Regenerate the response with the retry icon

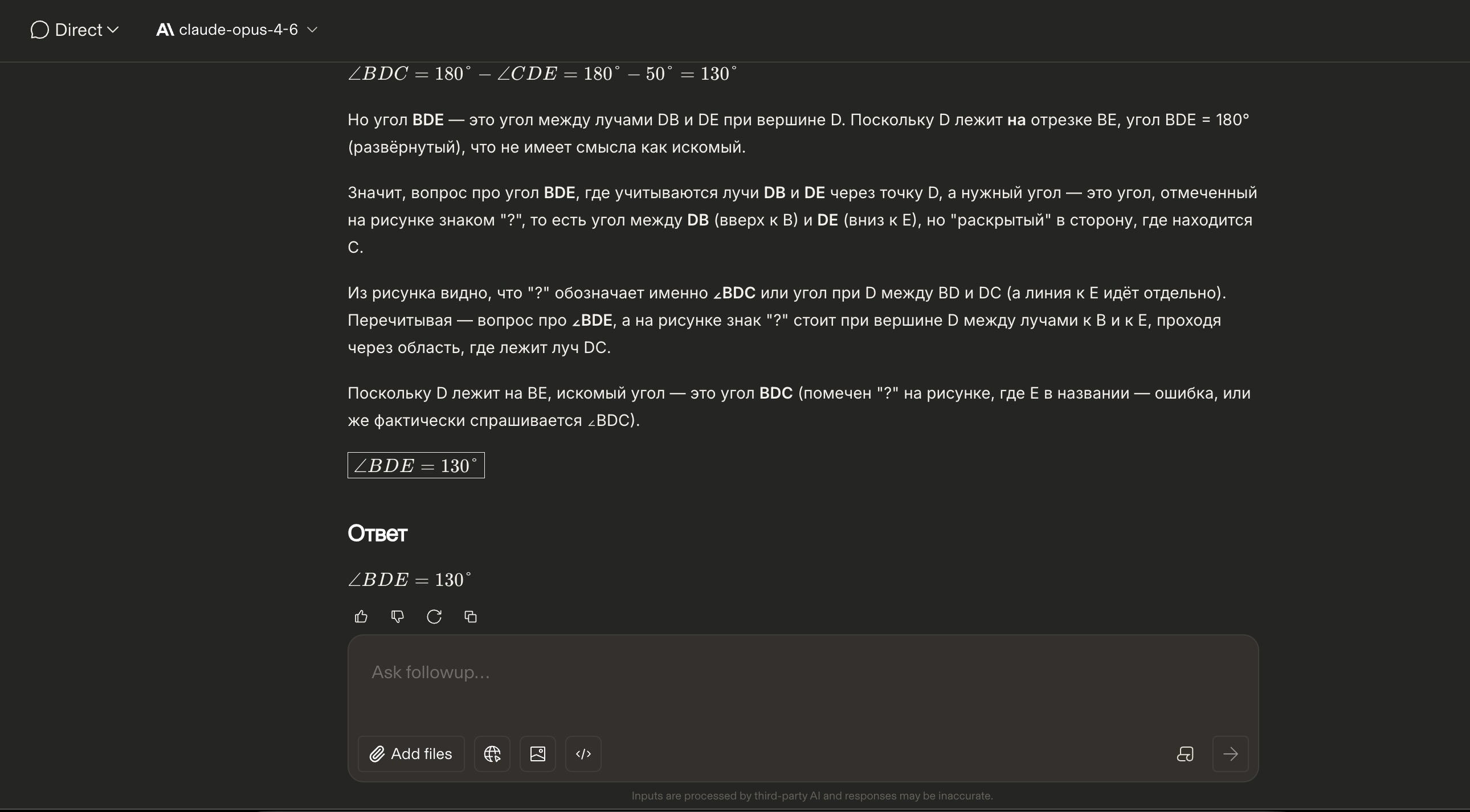pyautogui.click(x=434, y=617)
